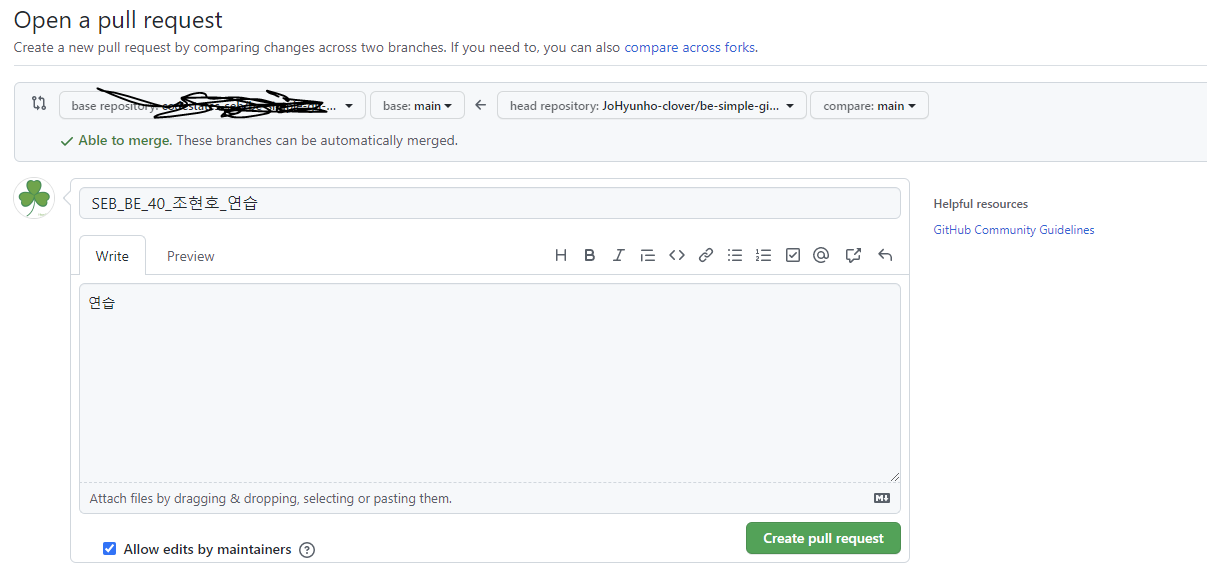Viewport: 1207px width, 567px height.
Task: Apply bold text formatting
Action: tap(590, 255)
